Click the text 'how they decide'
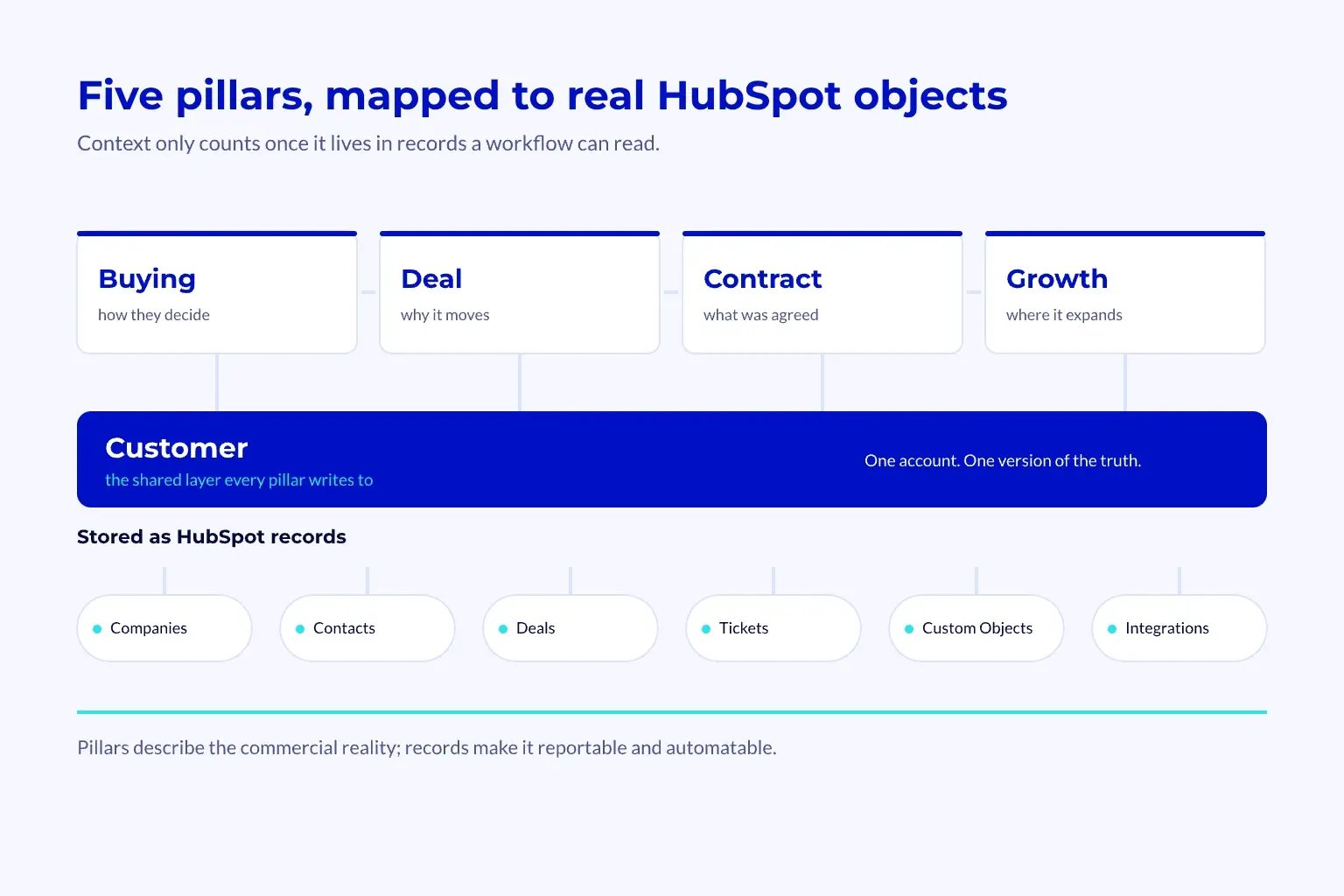 pyautogui.click(x=154, y=315)
